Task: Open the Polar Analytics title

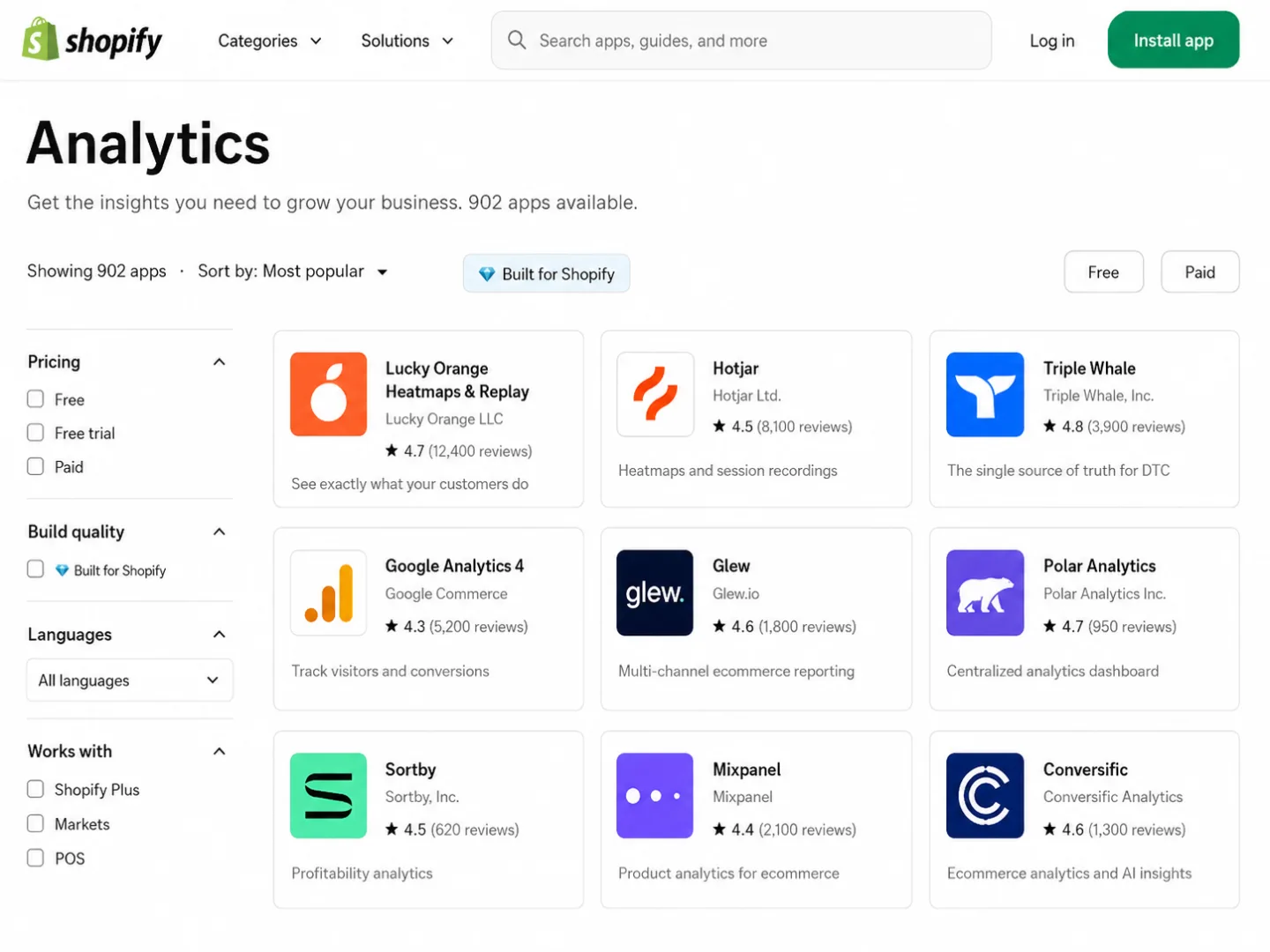Action: (1099, 566)
